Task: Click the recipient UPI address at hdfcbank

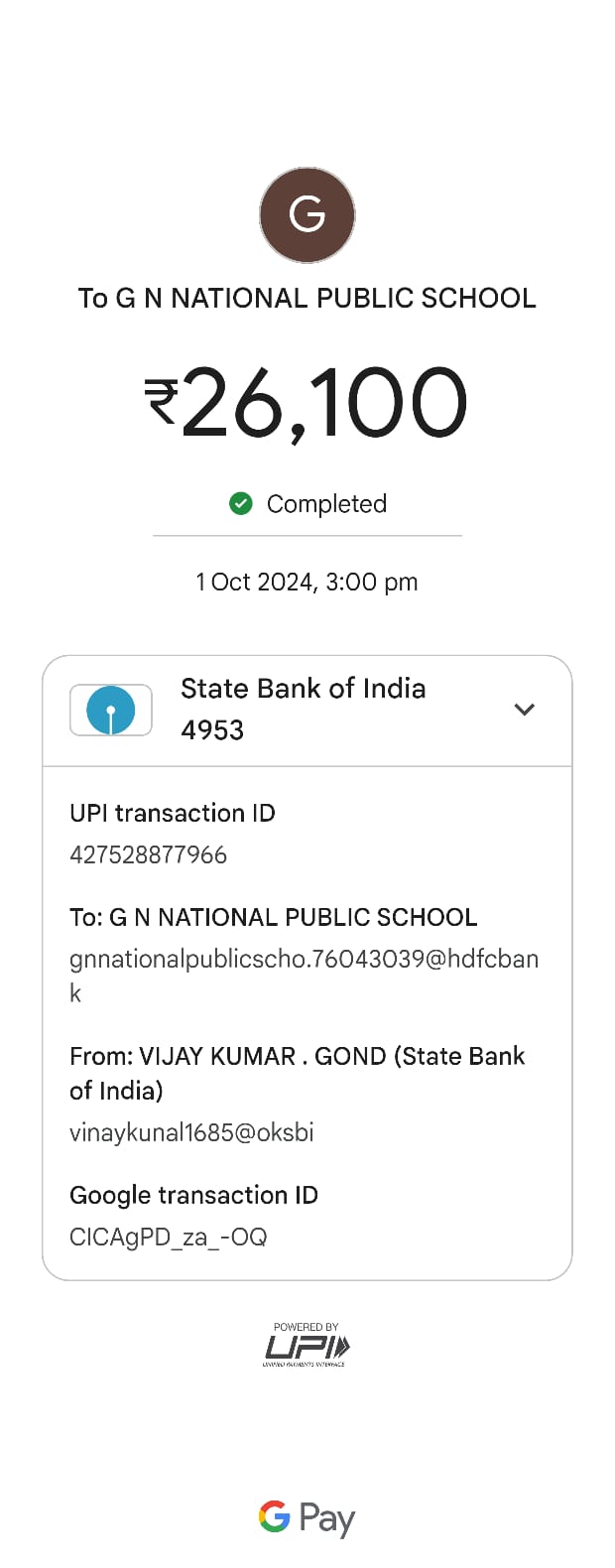Action: coord(305,976)
